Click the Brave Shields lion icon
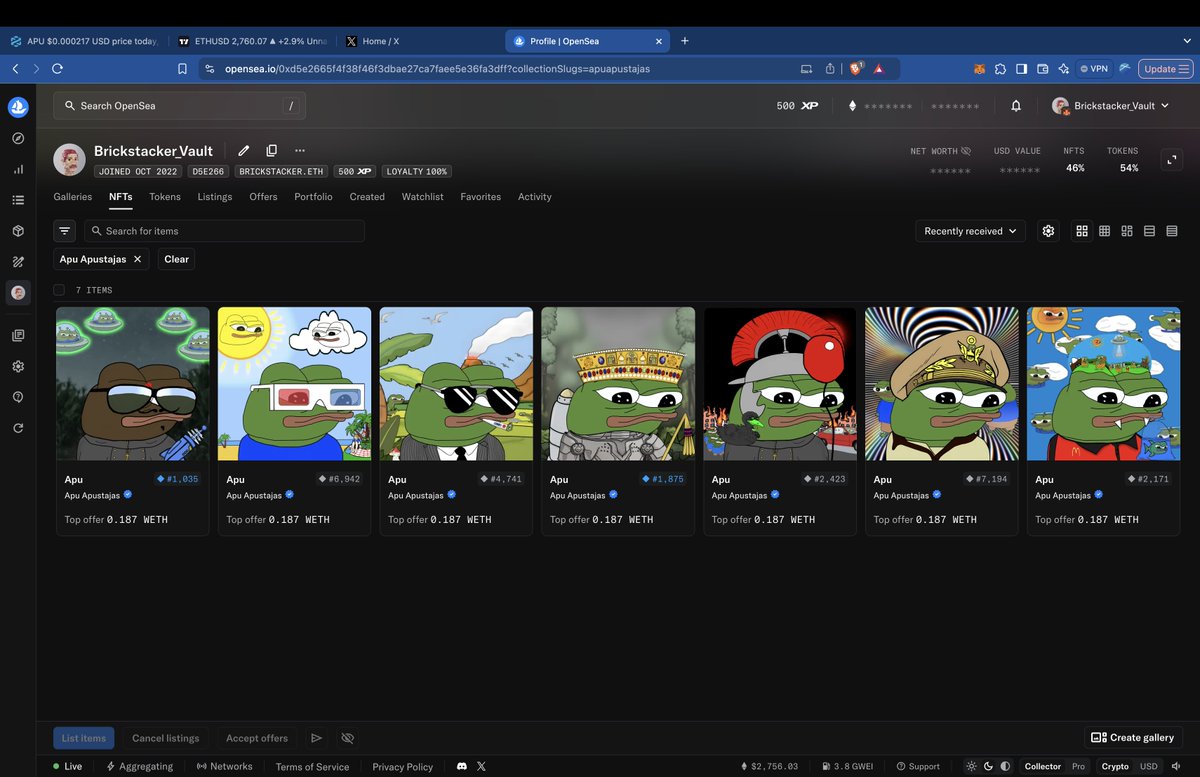The image size is (1200, 777). click(x=856, y=68)
